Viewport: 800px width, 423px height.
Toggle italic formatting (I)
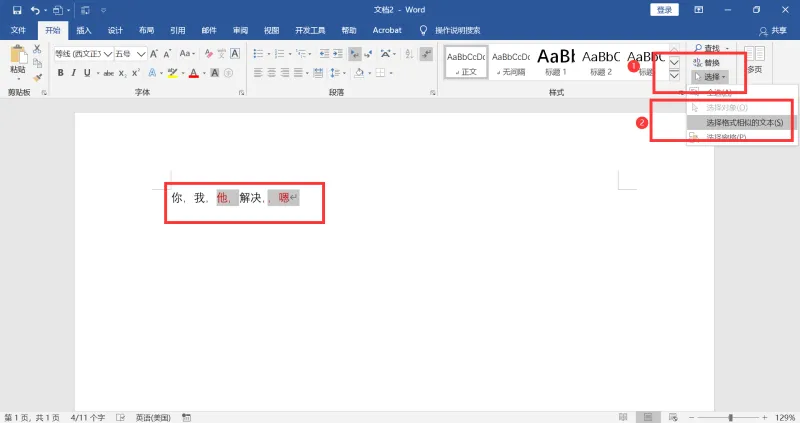[x=73, y=73]
